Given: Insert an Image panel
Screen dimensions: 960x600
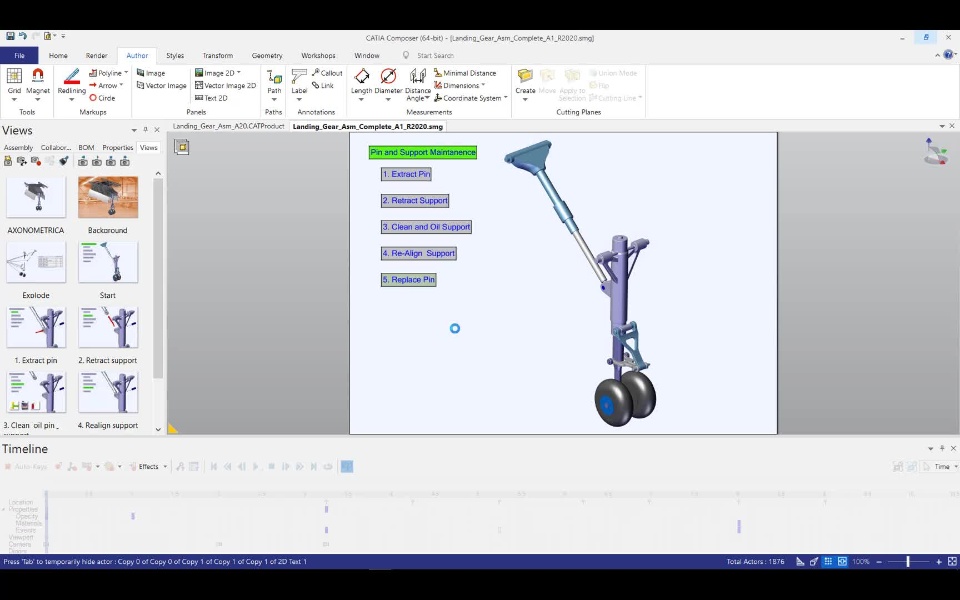Looking at the screenshot, I should coord(151,73).
